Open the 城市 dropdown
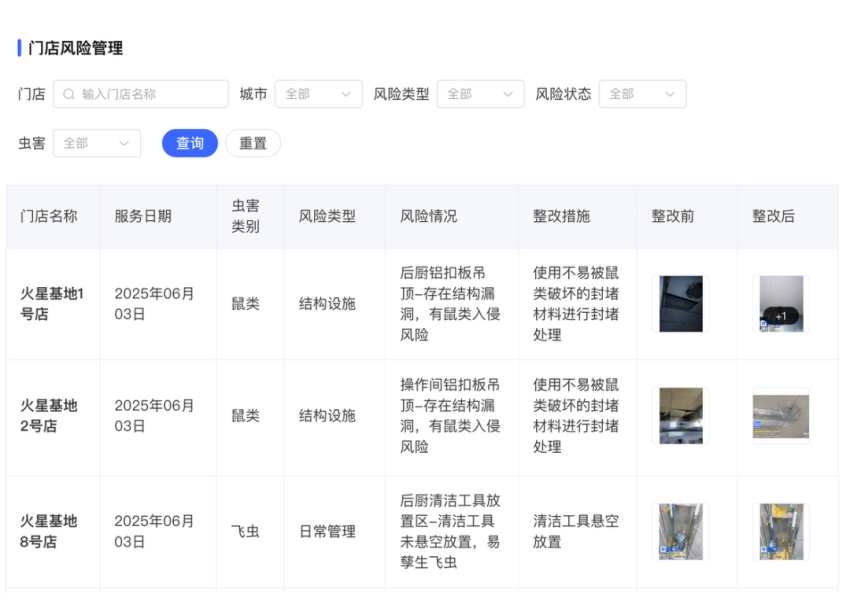850x615 pixels. tap(318, 94)
